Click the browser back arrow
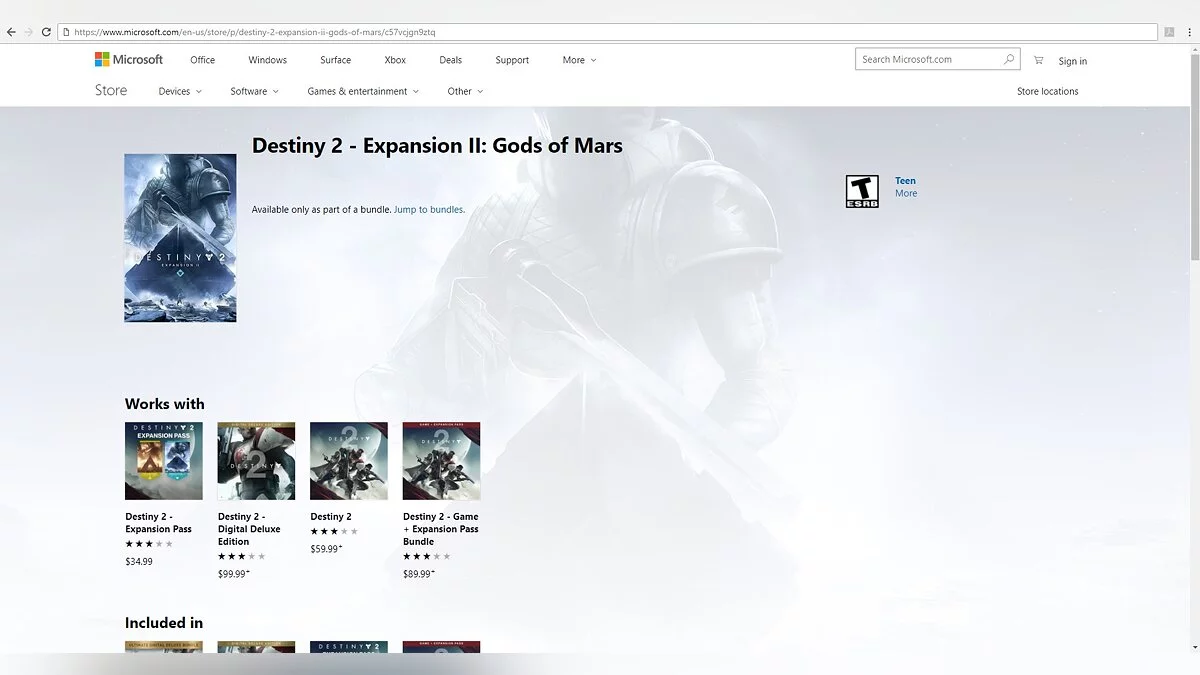 (11, 32)
